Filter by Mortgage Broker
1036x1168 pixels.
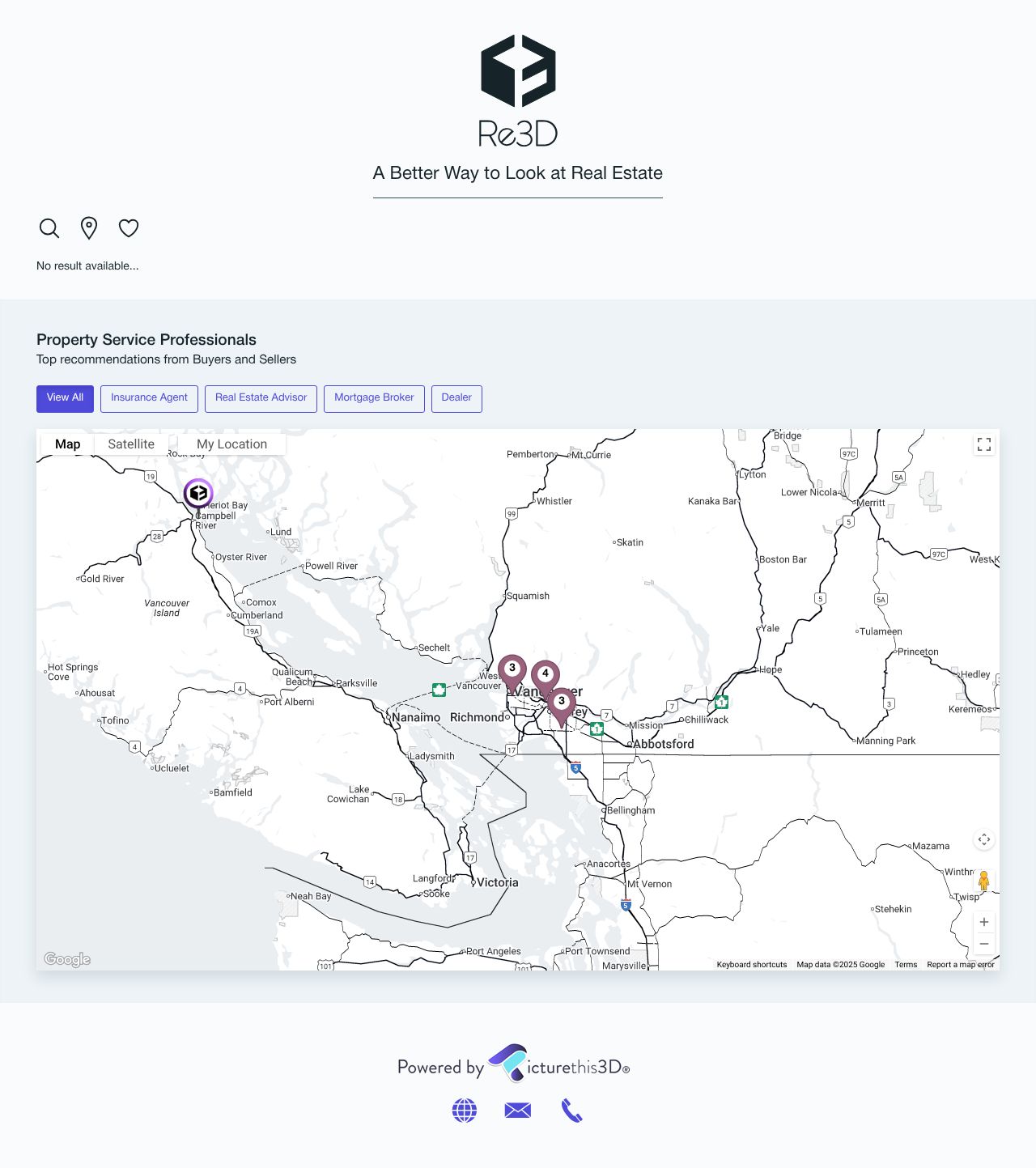[x=374, y=398]
